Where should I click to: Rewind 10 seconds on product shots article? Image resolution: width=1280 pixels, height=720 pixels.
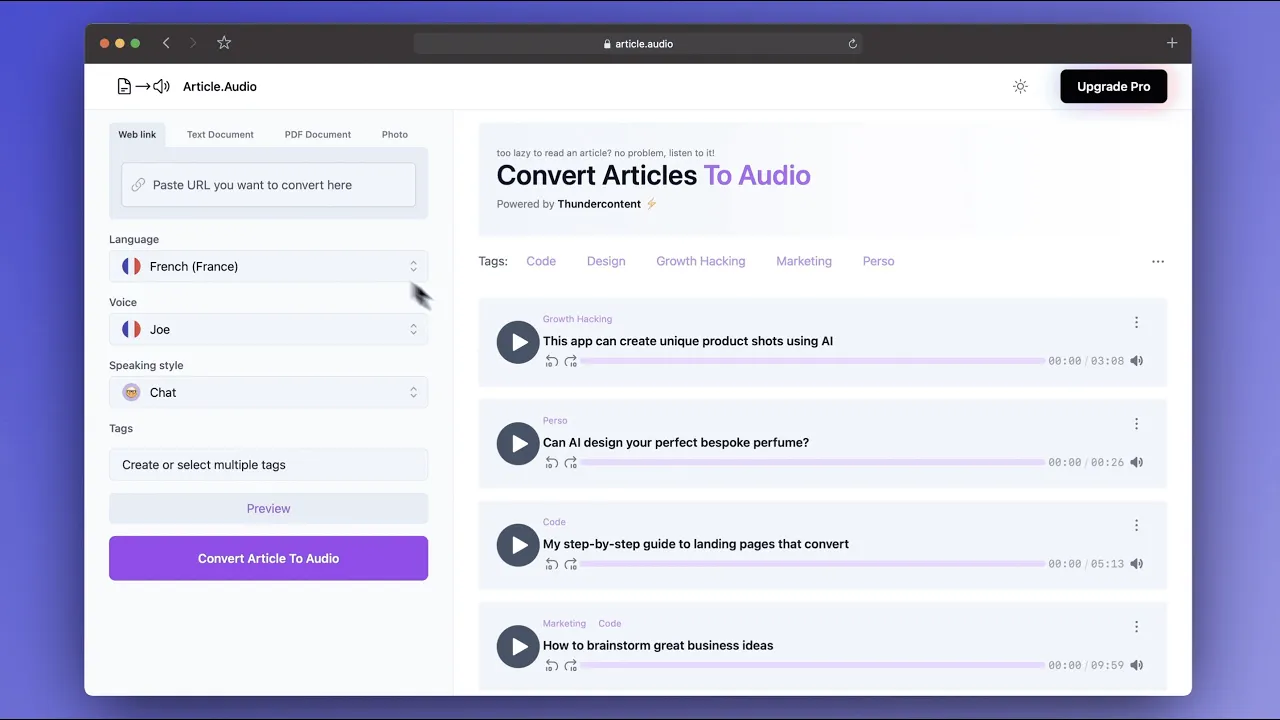pyautogui.click(x=551, y=361)
